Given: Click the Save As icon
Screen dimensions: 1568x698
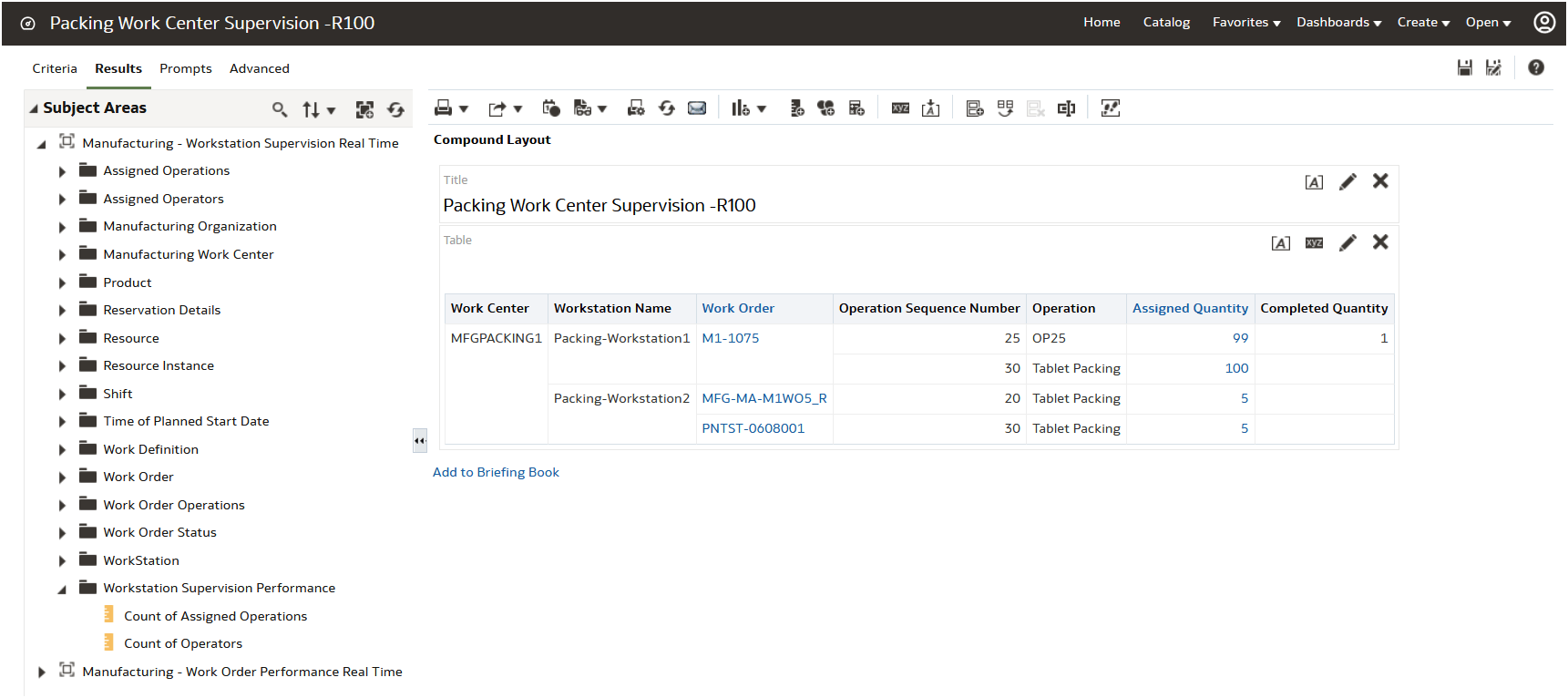Looking at the screenshot, I should (1493, 67).
